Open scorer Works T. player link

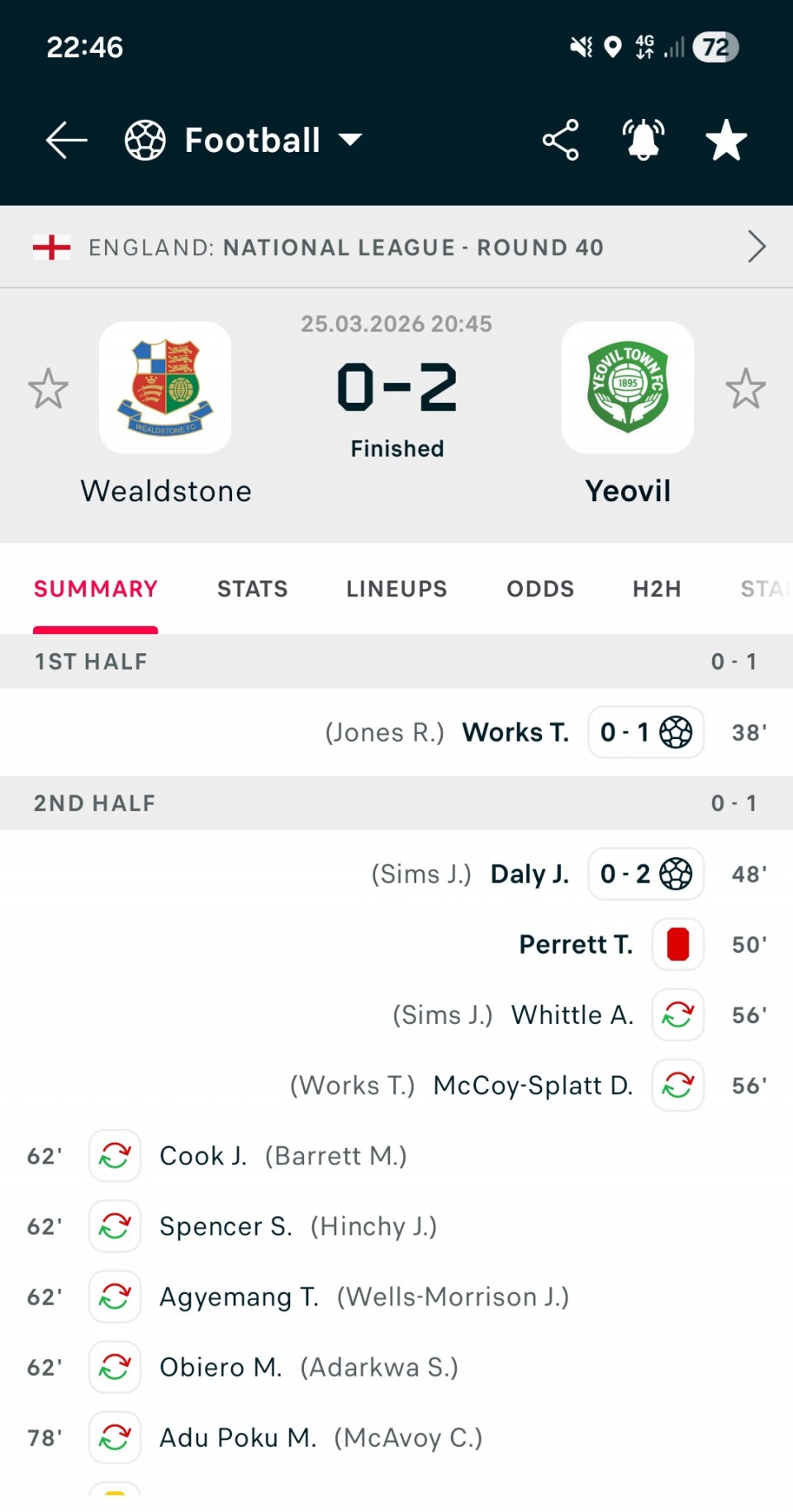coord(515,732)
